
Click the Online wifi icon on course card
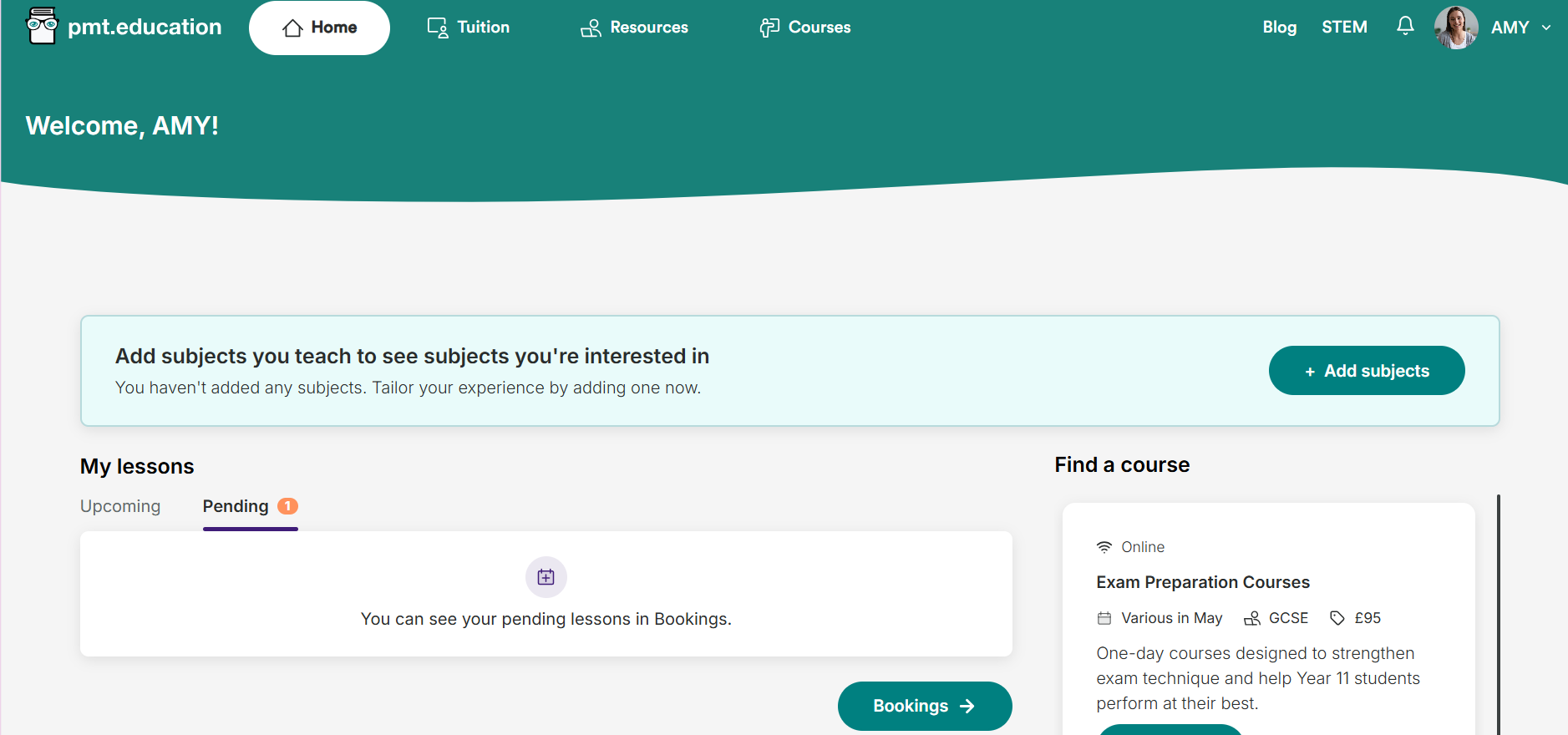click(x=1104, y=547)
